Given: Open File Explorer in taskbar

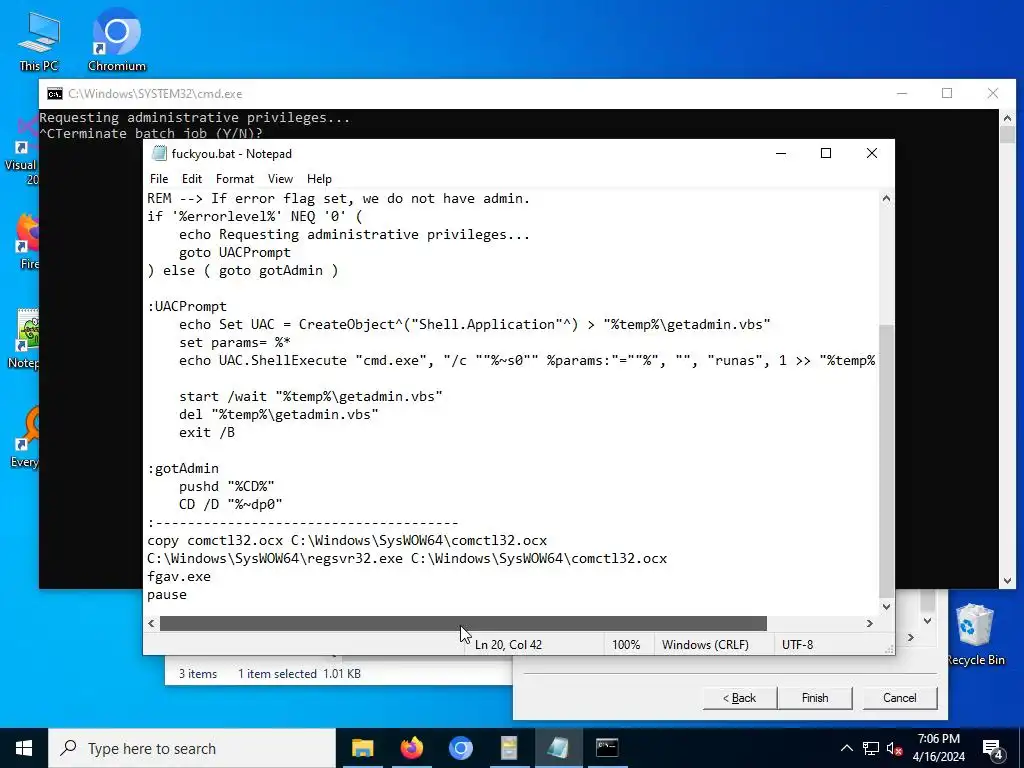Looking at the screenshot, I should [362, 748].
